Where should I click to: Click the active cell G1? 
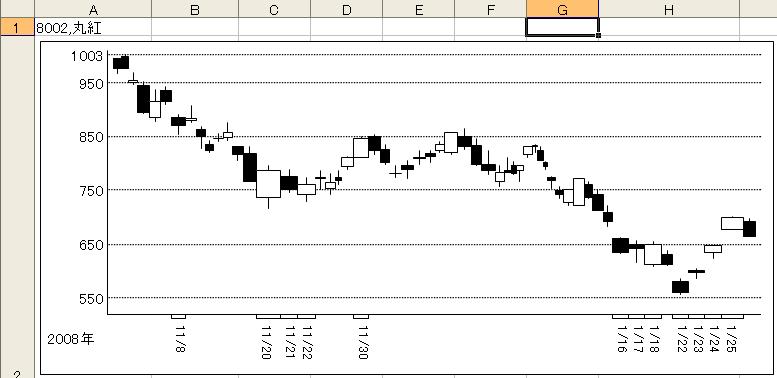point(562,27)
